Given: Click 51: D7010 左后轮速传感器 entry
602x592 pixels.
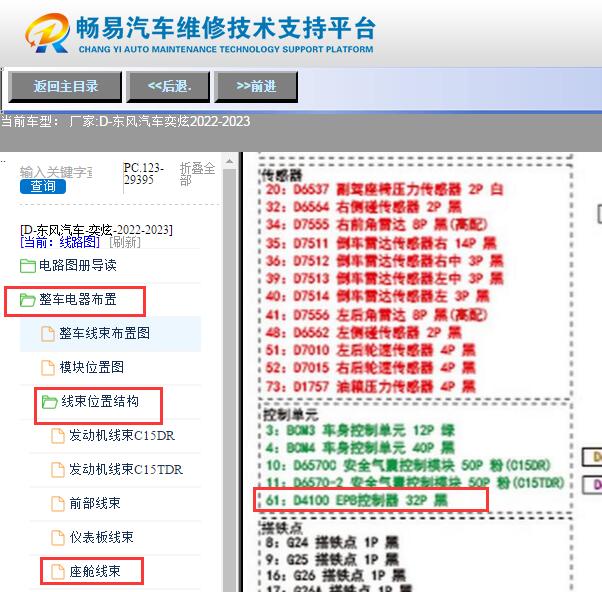Looking at the screenshot, I should point(370,350).
